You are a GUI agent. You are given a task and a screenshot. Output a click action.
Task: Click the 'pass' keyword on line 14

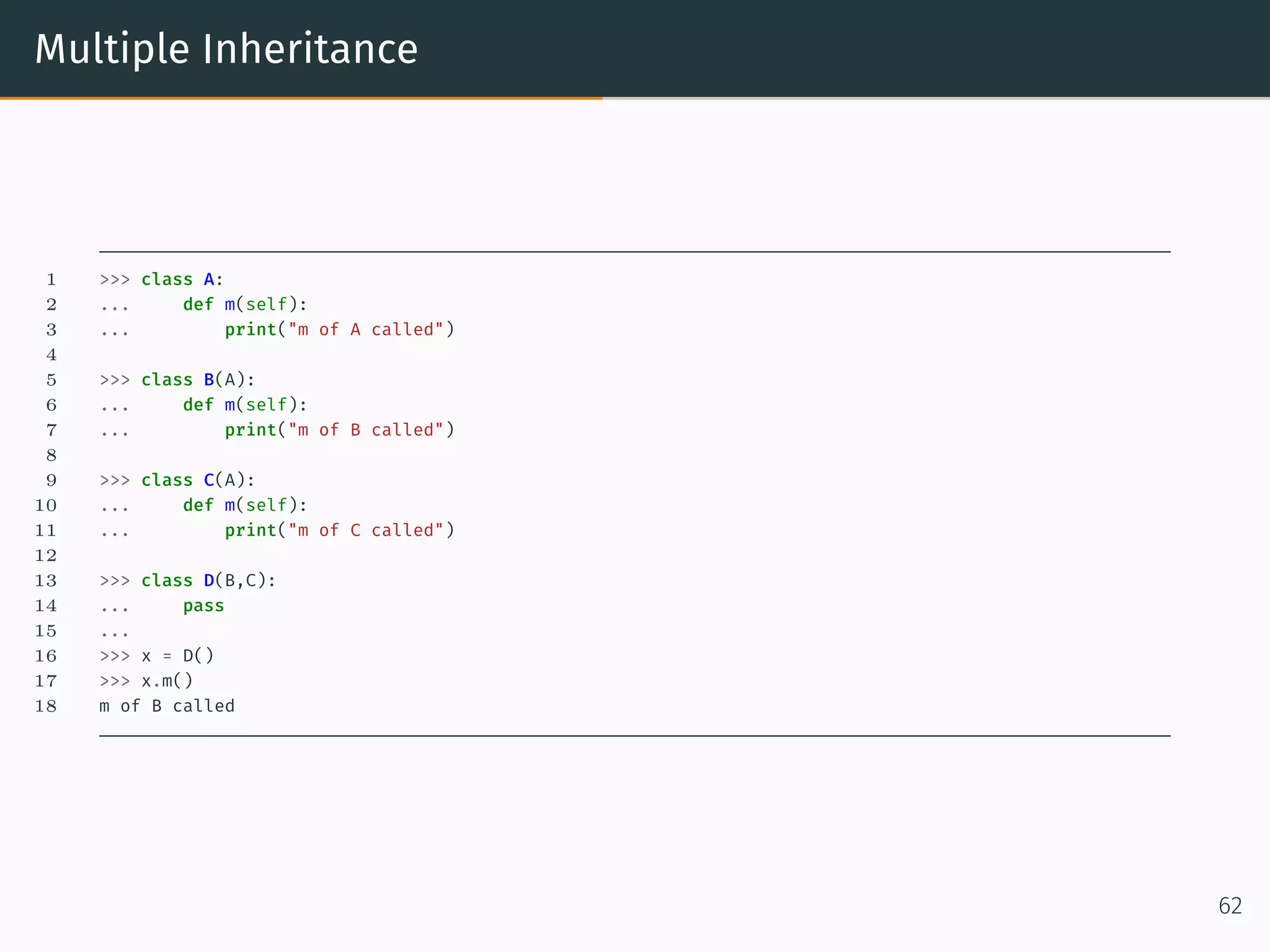[x=203, y=606]
